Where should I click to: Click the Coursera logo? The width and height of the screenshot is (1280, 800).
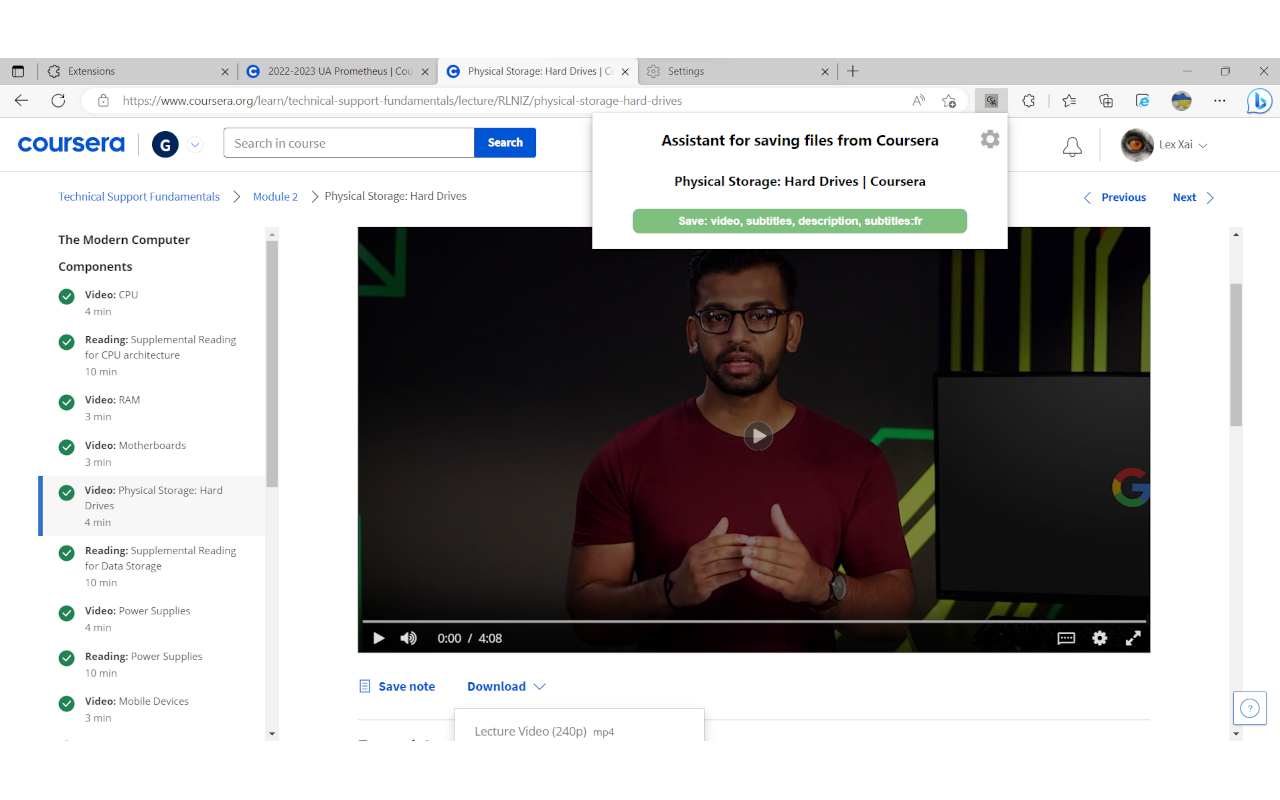(71, 144)
